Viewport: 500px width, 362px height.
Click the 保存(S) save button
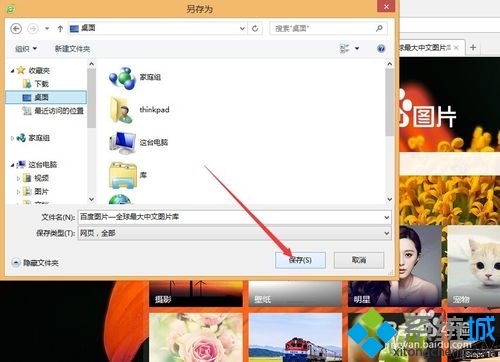pyautogui.click(x=300, y=260)
